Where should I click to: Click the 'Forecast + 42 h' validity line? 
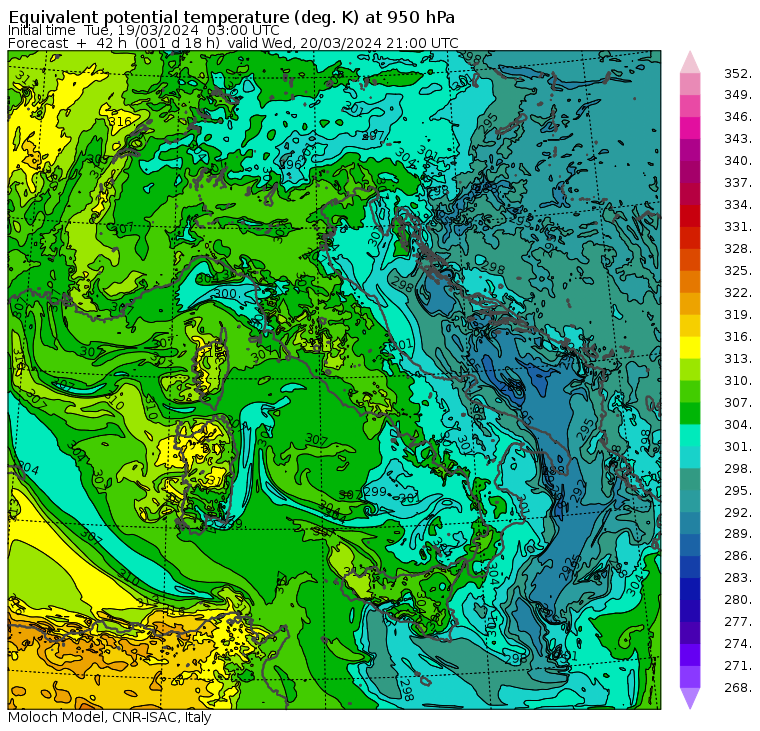tap(233, 43)
